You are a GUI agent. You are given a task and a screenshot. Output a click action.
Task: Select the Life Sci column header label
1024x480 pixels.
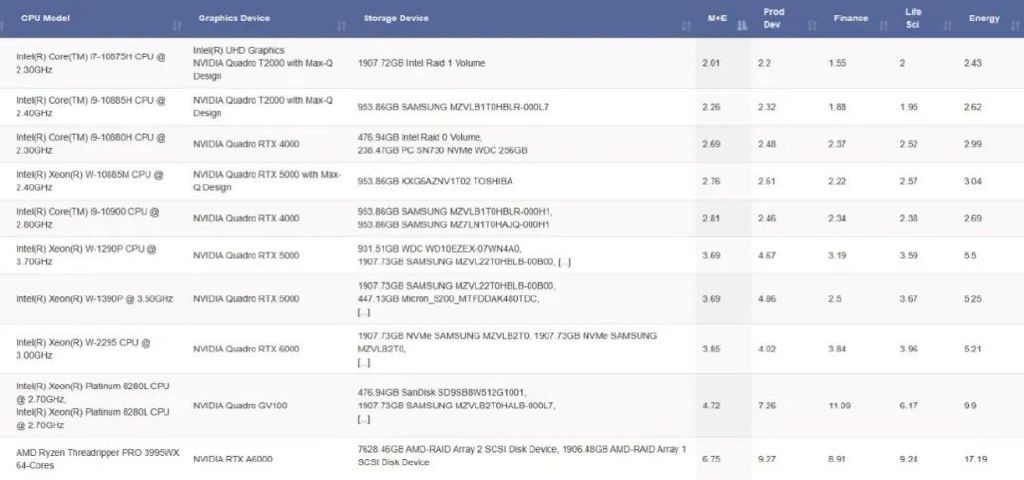click(x=913, y=18)
